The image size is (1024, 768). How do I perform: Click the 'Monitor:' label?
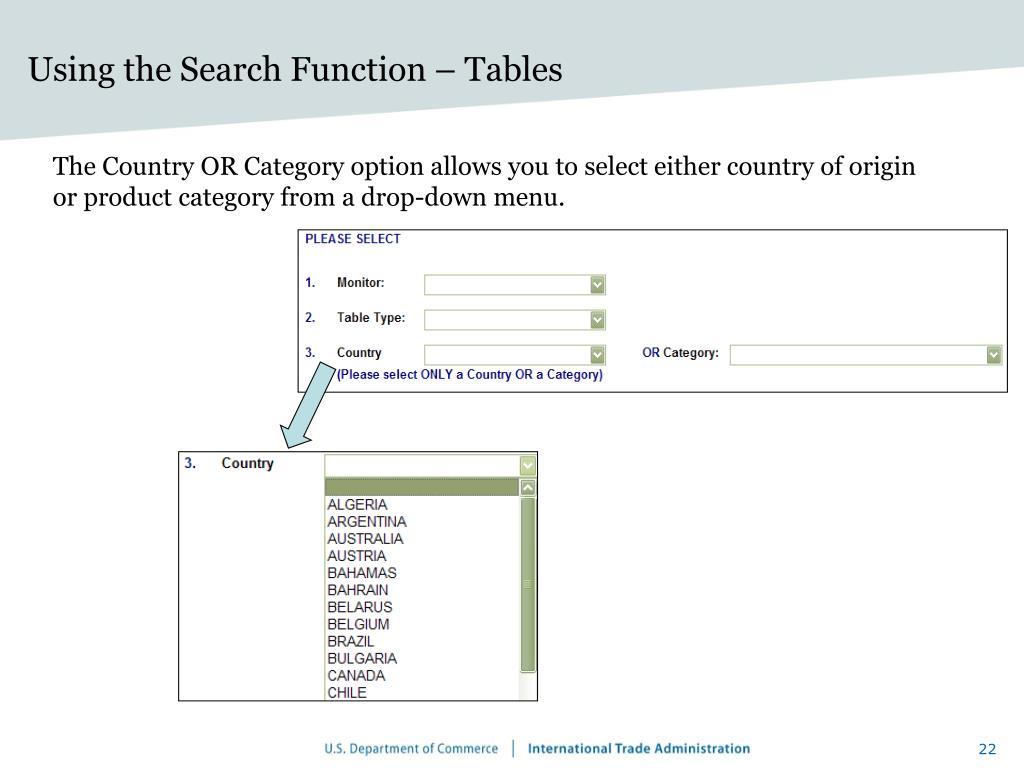click(360, 283)
